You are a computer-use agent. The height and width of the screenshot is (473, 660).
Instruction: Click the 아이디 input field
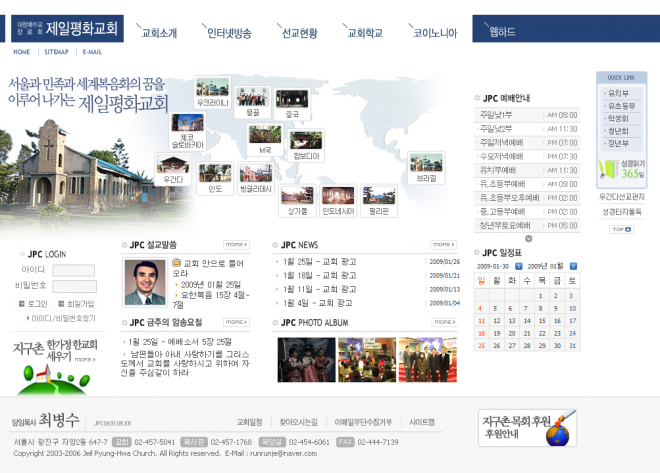pos(74,270)
